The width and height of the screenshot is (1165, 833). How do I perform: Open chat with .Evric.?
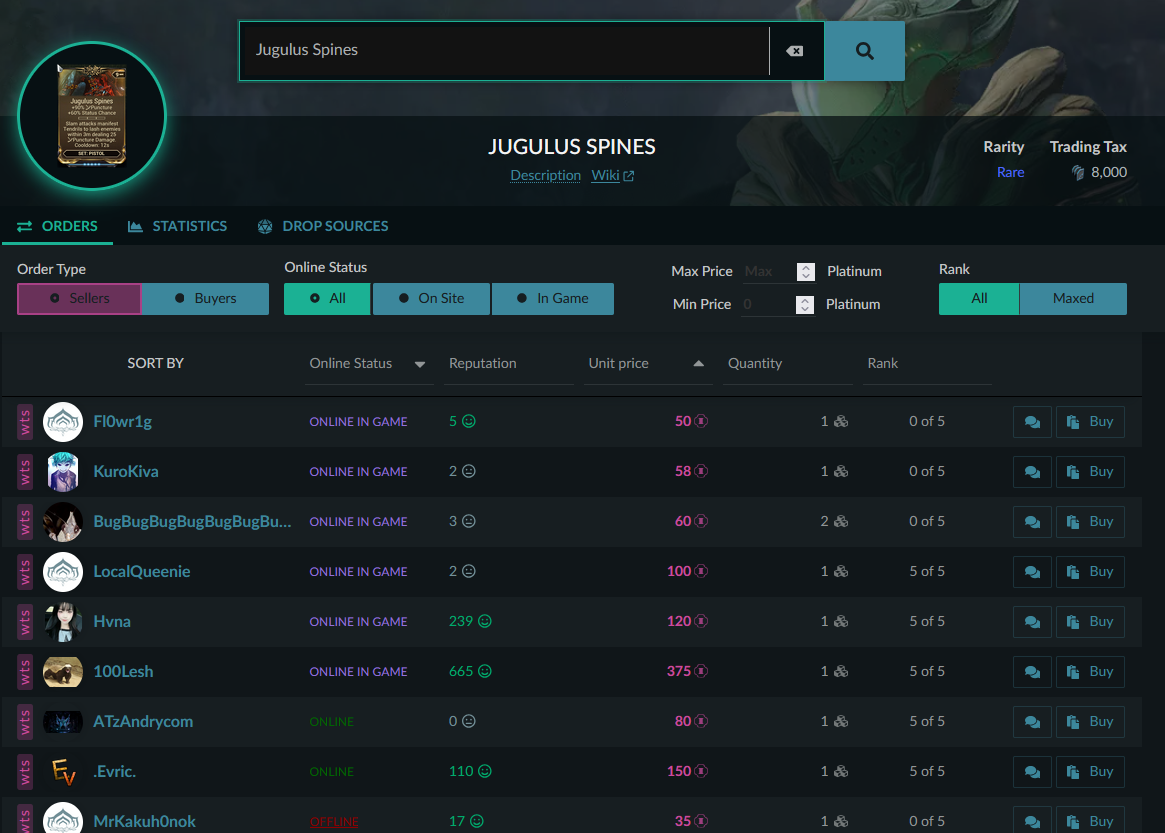click(x=1032, y=771)
